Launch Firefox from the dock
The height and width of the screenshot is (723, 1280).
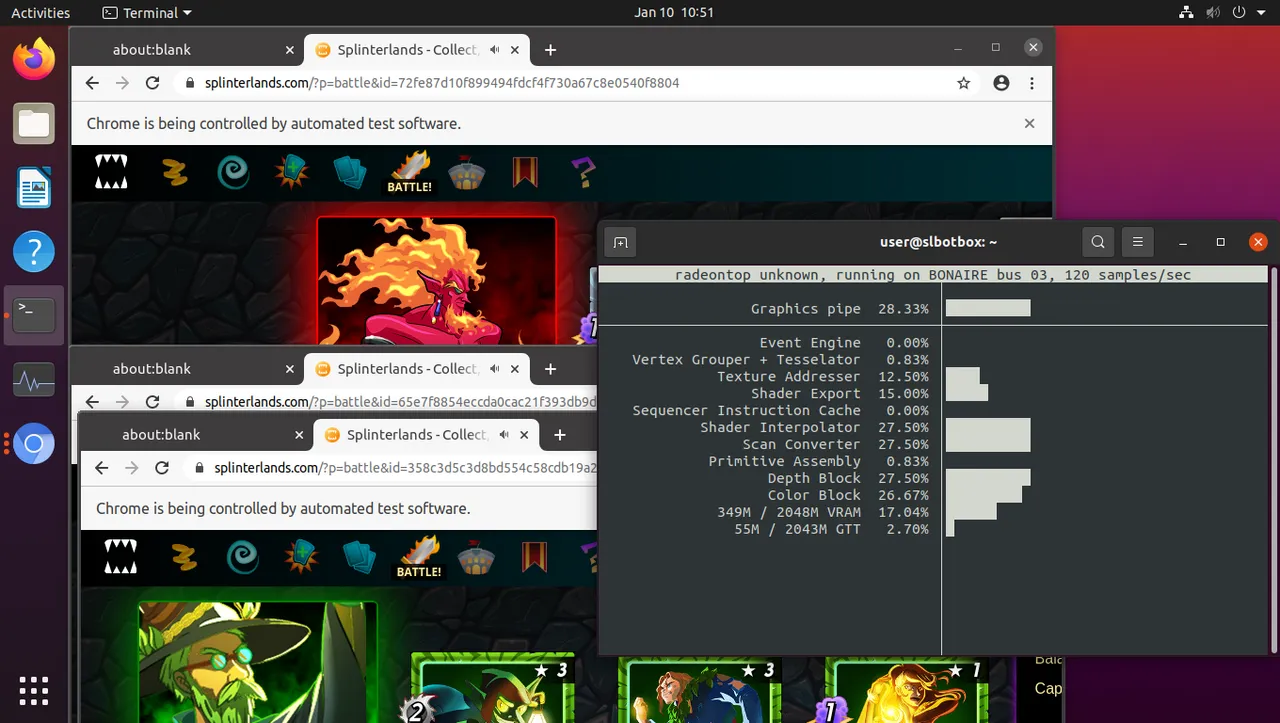click(34, 60)
